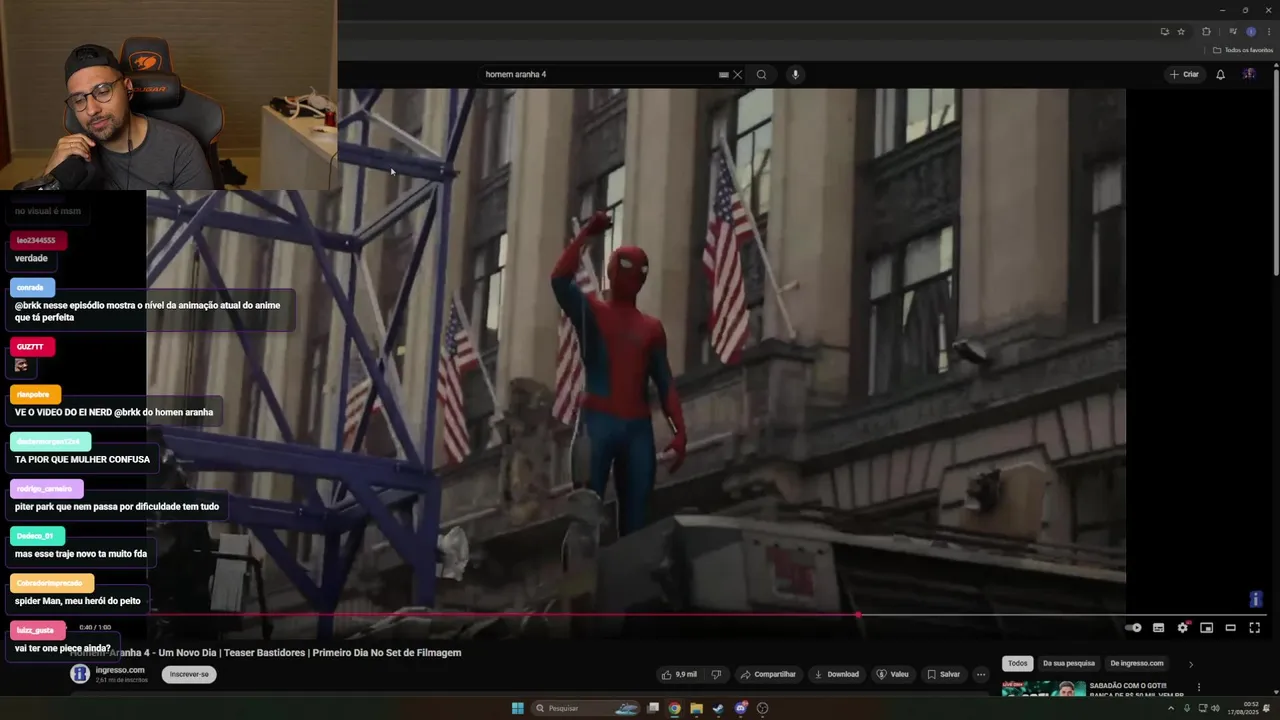Open OBS Studio from the taskbar
The width and height of the screenshot is (1280, 720).
click(x=763, y=708)
